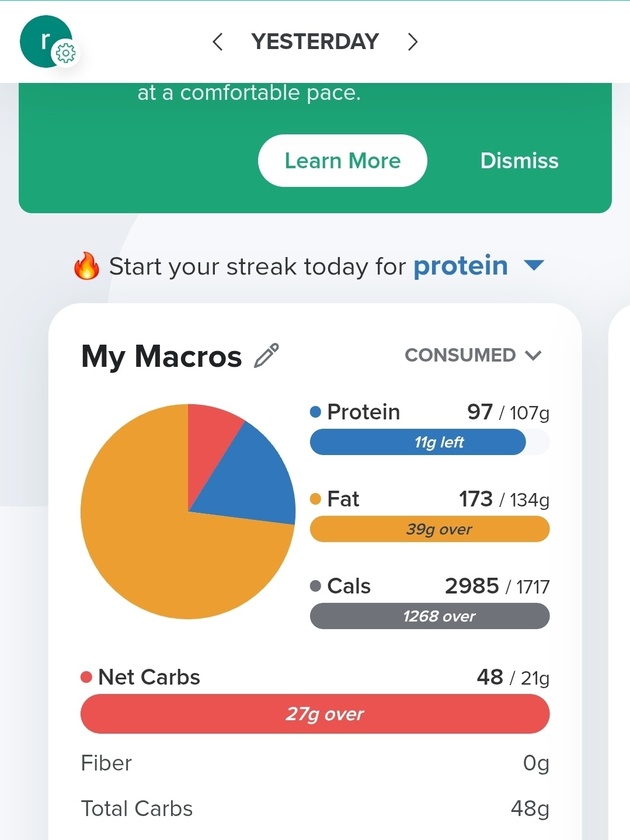Tap the Protein 11g left progress bar
Image resolution: width=630 pixels, height=840 pixels.
point(430,442)
